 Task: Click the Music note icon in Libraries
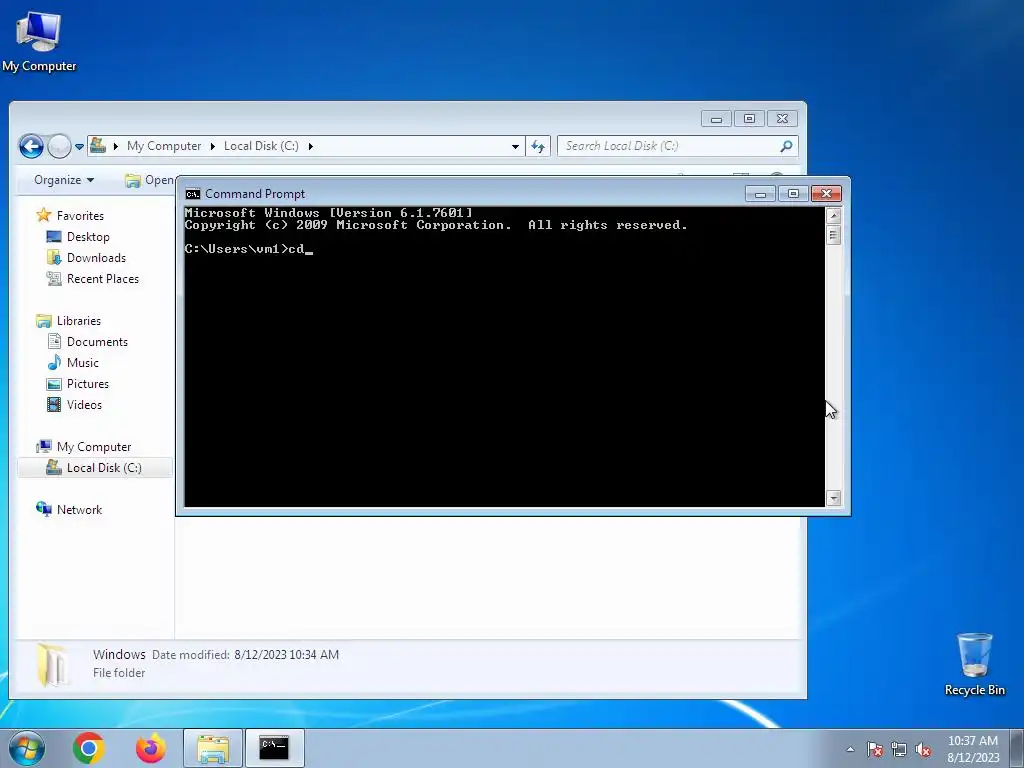coord(54,362)
